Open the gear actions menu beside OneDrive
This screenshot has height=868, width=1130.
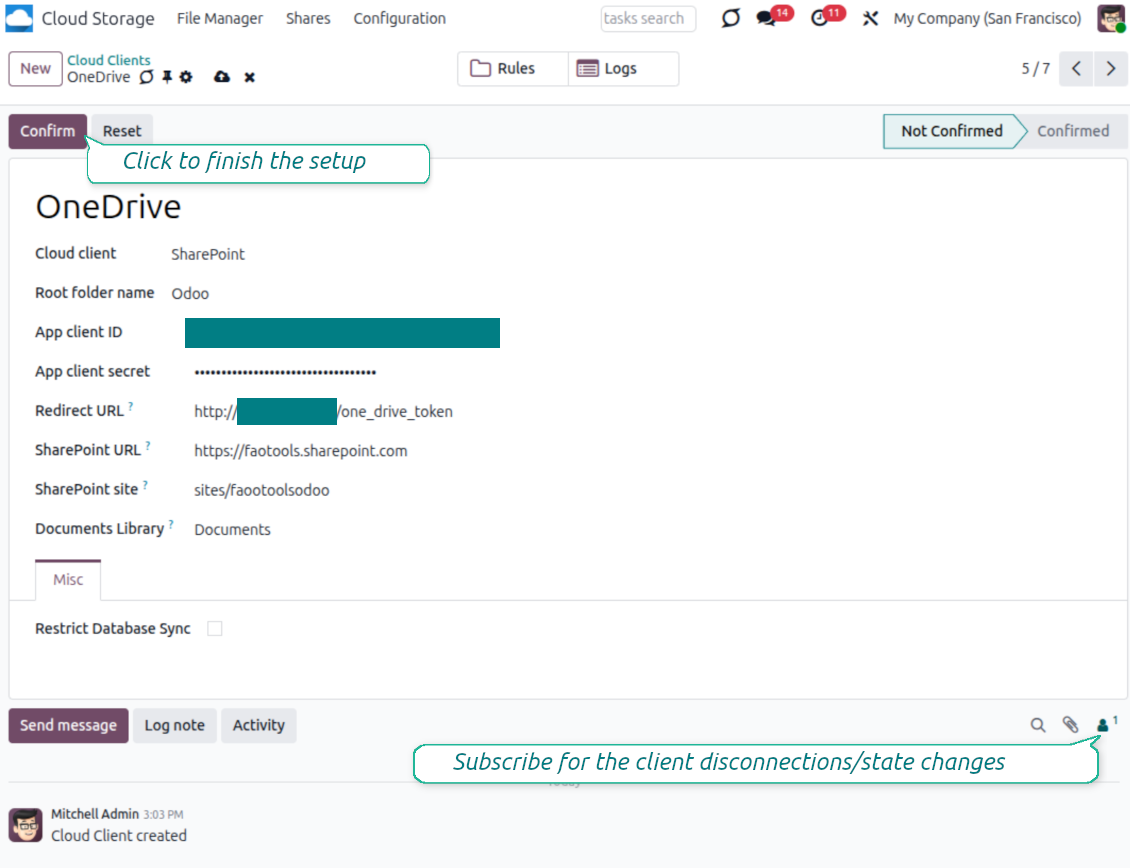point(186,77)
